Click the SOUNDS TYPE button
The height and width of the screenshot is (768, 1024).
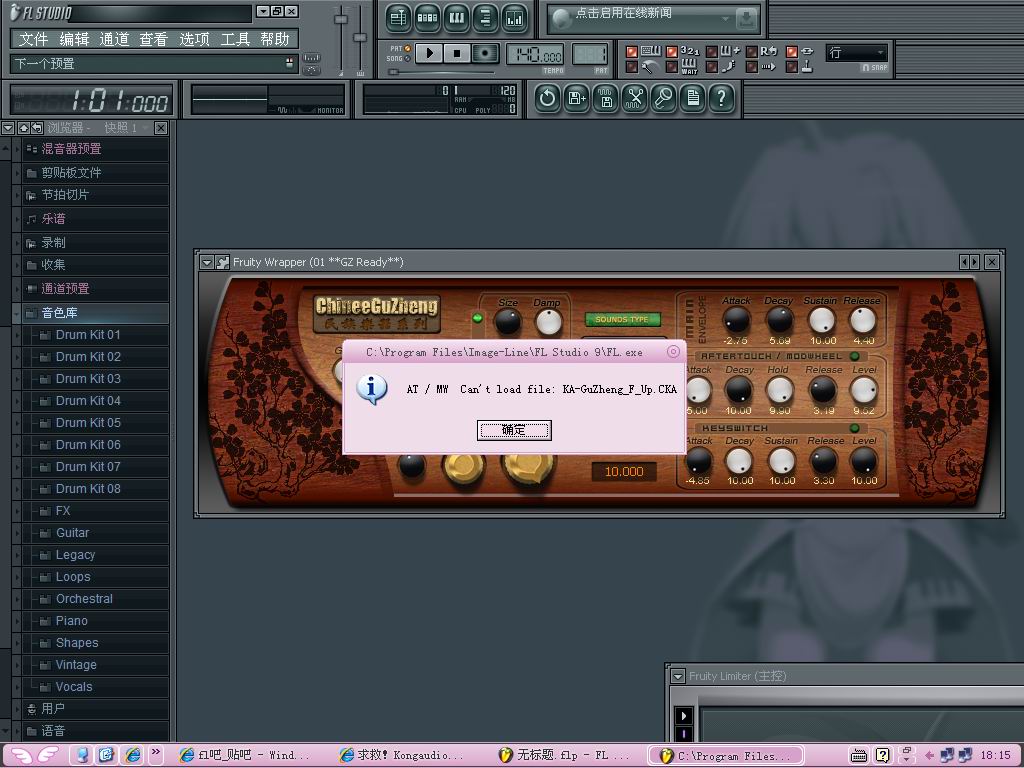tap(622, 319)
